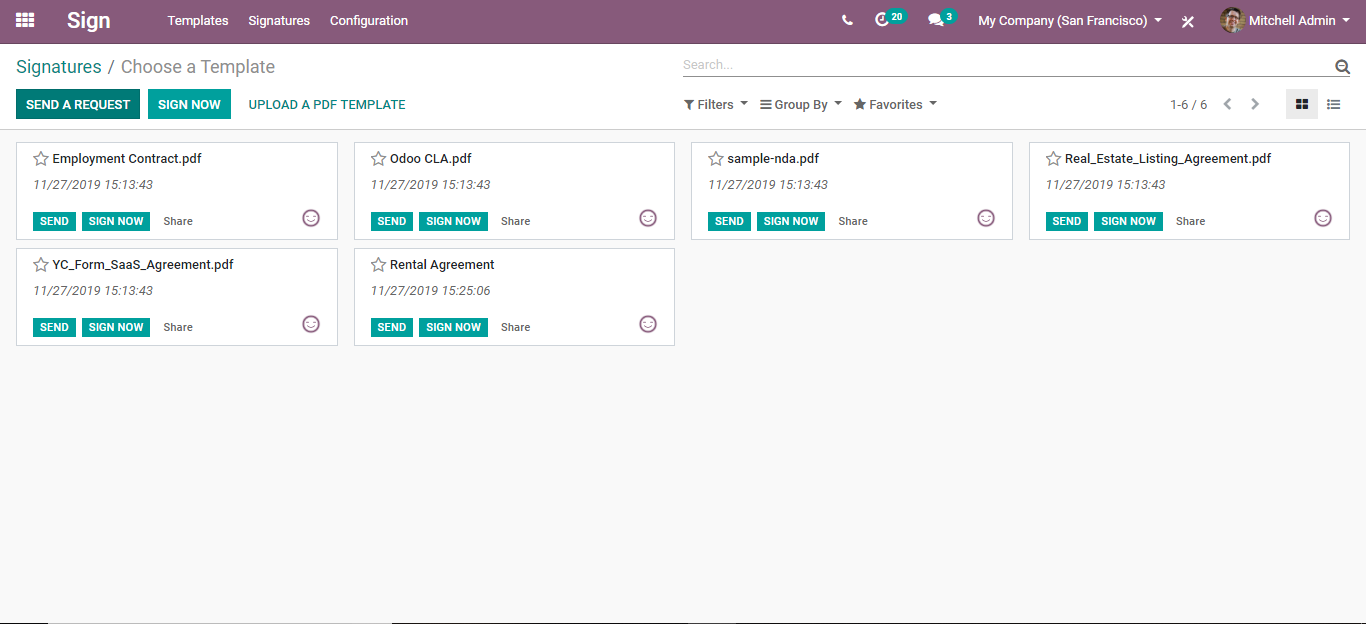Expand the Filters dropdown
The width and height of the screenshot is (1366, 624).
(x=715, y=104)
